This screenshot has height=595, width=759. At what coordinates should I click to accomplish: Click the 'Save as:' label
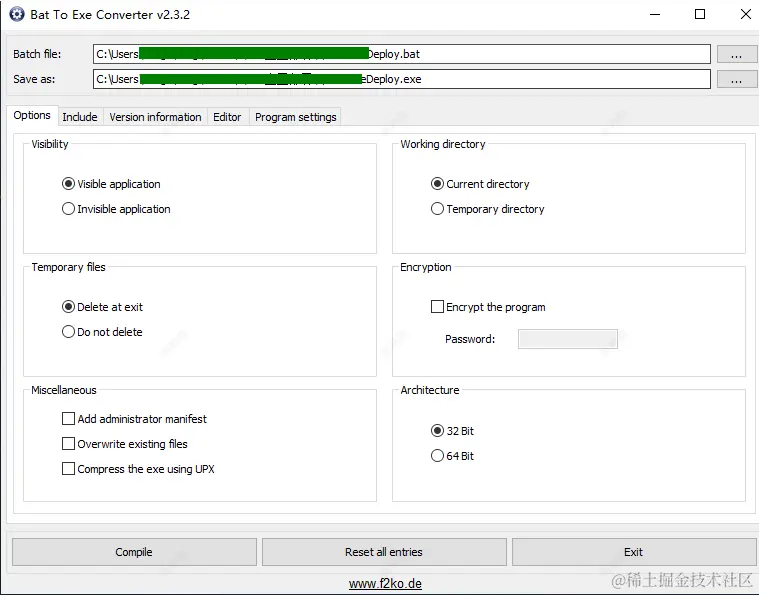pos(34,79)
